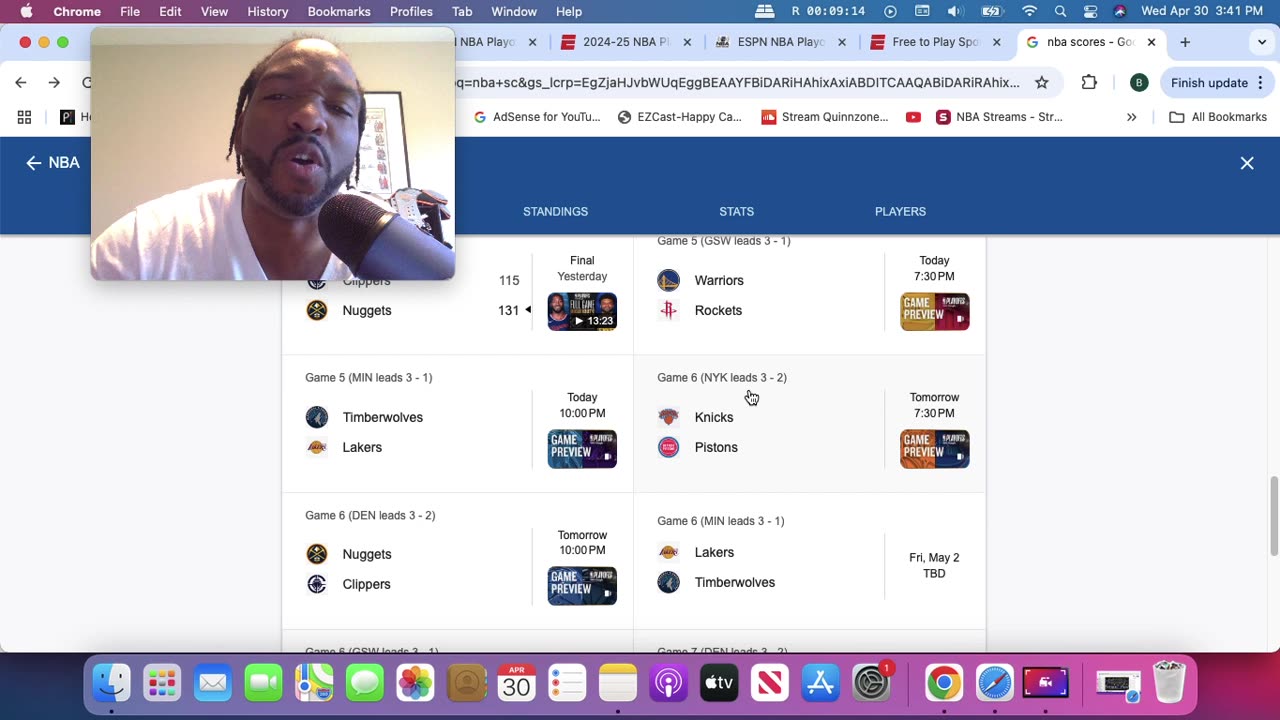Viewport: 1280px width, 720px height.
Task: Open the Timberwolves Lakers game preview thumbnail
Action: tap(582, 449)
